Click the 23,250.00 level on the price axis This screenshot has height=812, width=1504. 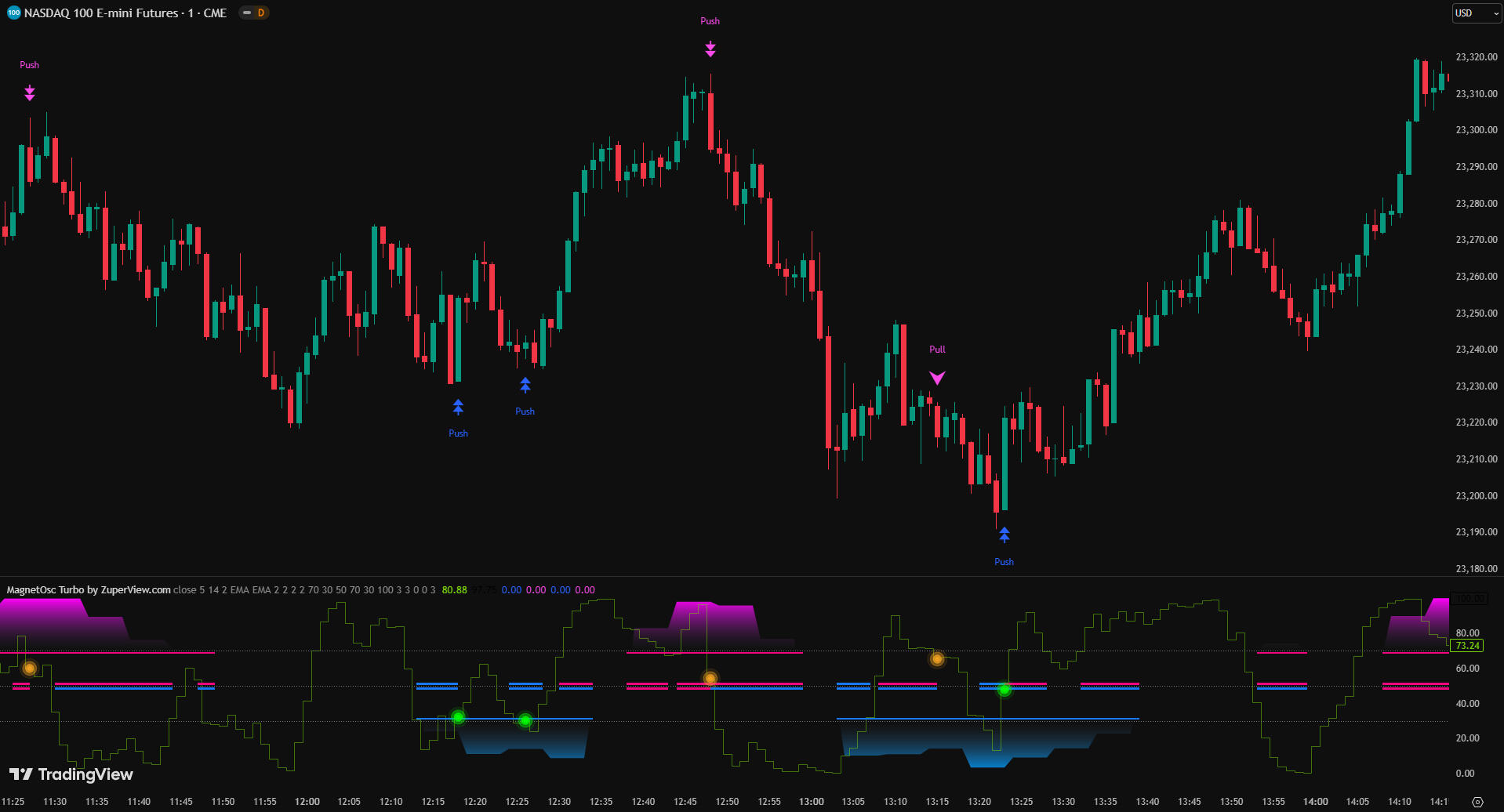point(1476,313)
